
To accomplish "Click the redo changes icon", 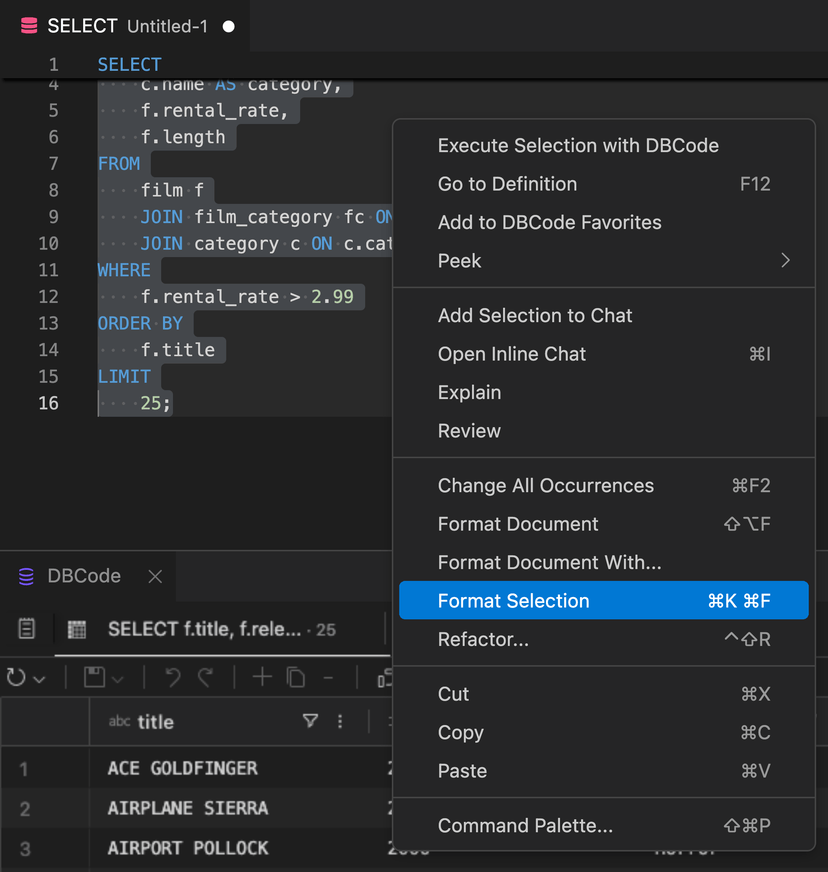I will pyautogui.click(x=204, y=678).
